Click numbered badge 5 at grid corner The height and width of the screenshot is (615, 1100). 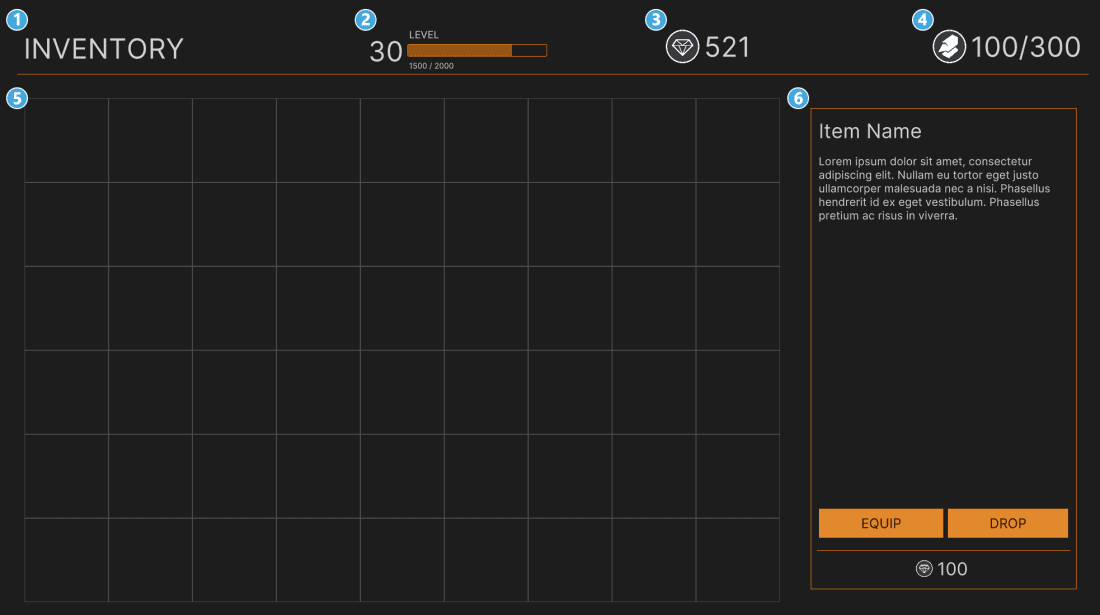click(x=16, y=97)
